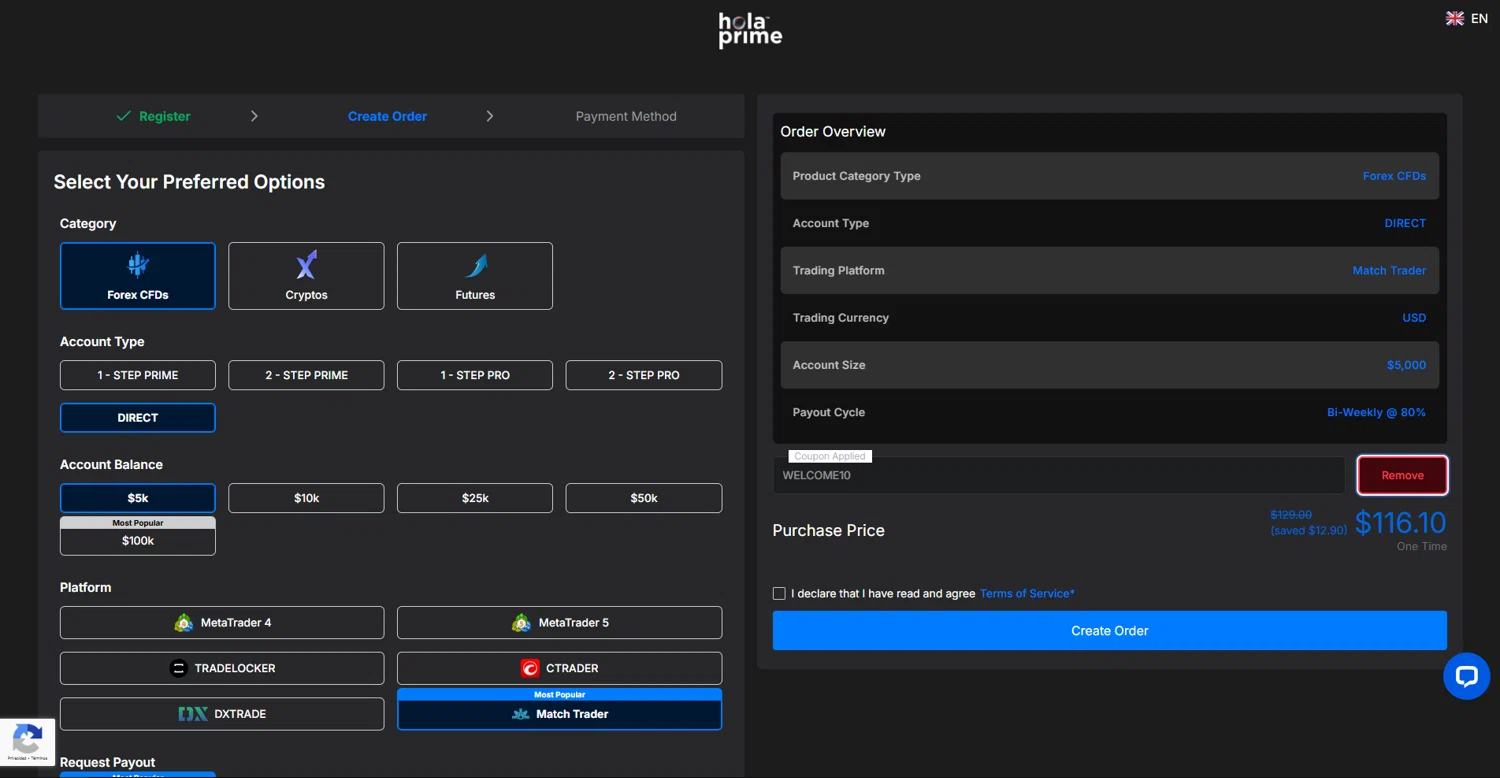
Task: Remove the applied WELCOME10 coupon
Action: (1402, 475)
